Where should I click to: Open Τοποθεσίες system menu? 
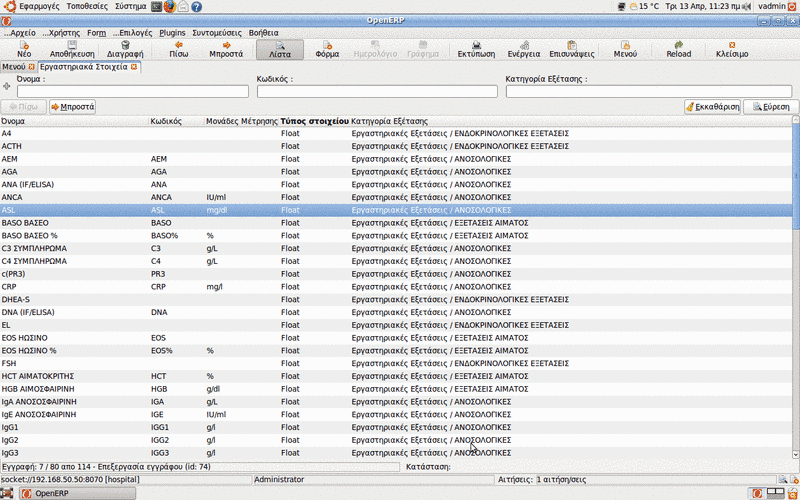(x=87, y=6)
